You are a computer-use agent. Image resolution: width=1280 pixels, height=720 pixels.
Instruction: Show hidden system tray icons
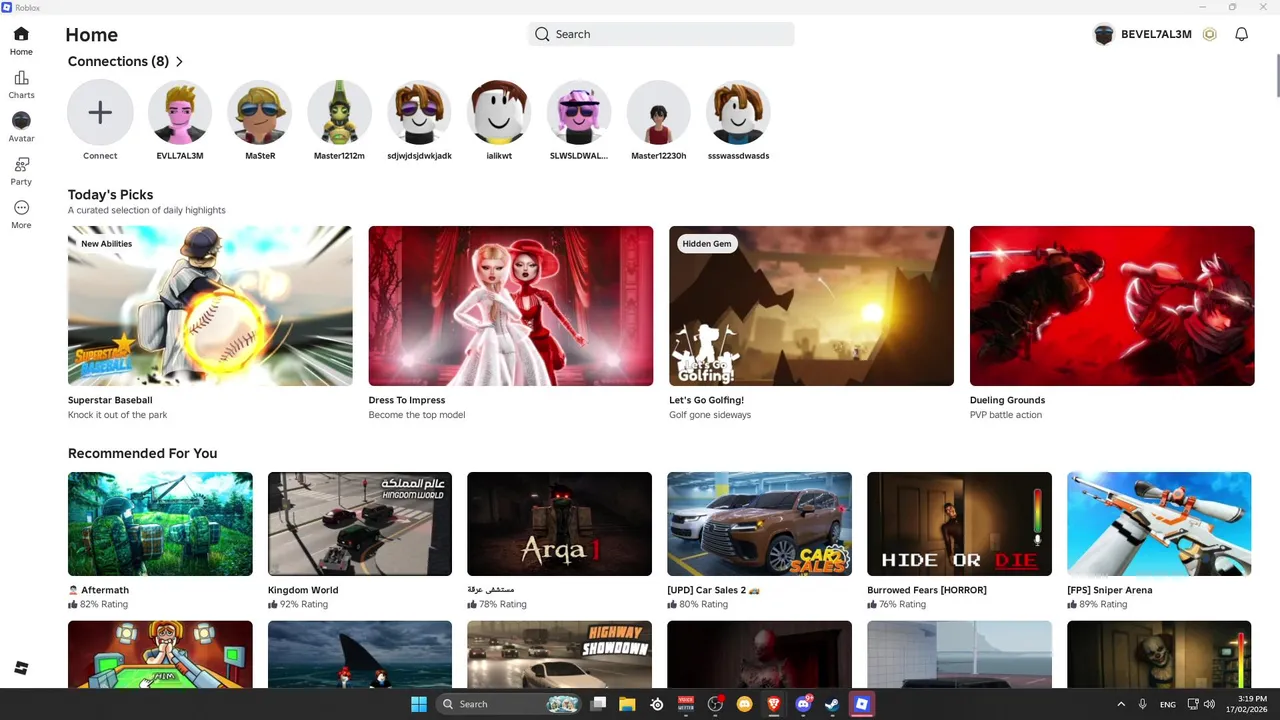click(x=1121, y=704)
